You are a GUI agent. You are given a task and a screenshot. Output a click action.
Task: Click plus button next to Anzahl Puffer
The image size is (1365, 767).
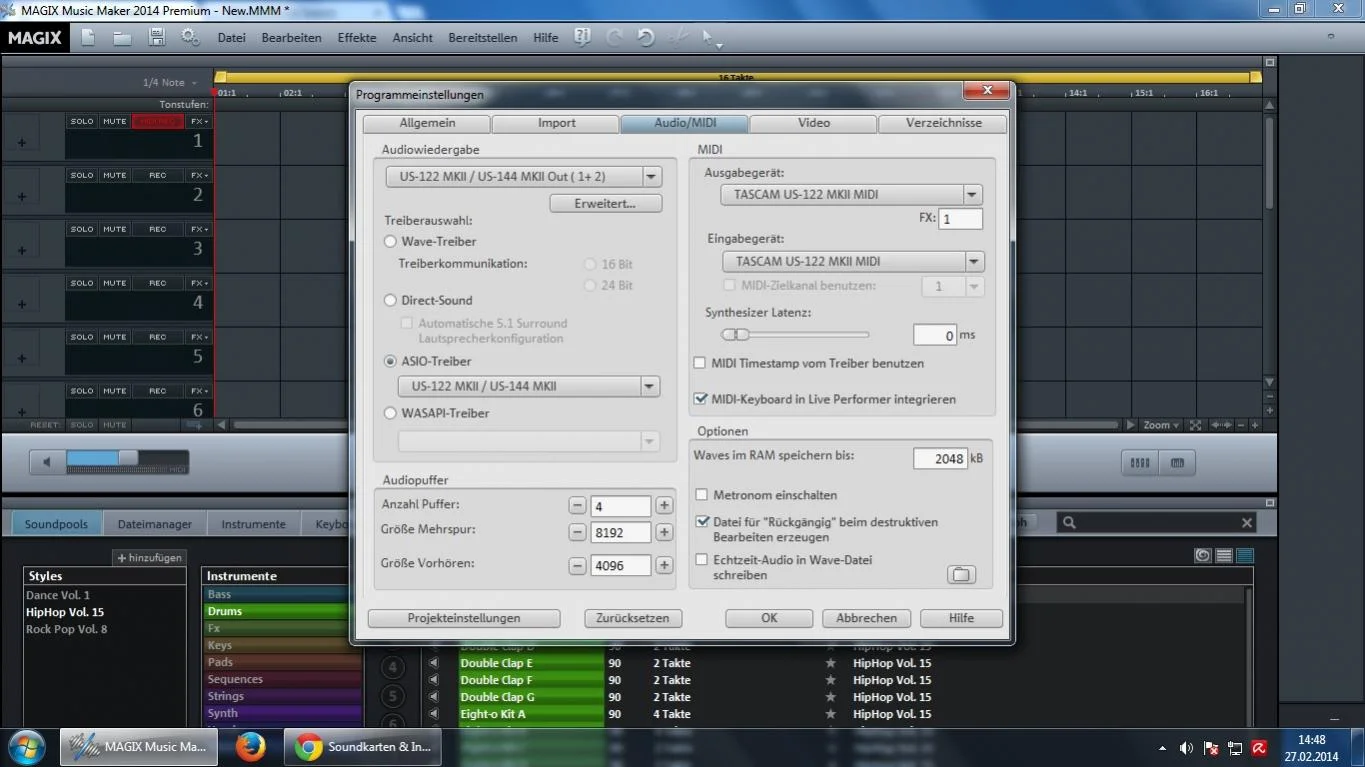coord(664,506)
